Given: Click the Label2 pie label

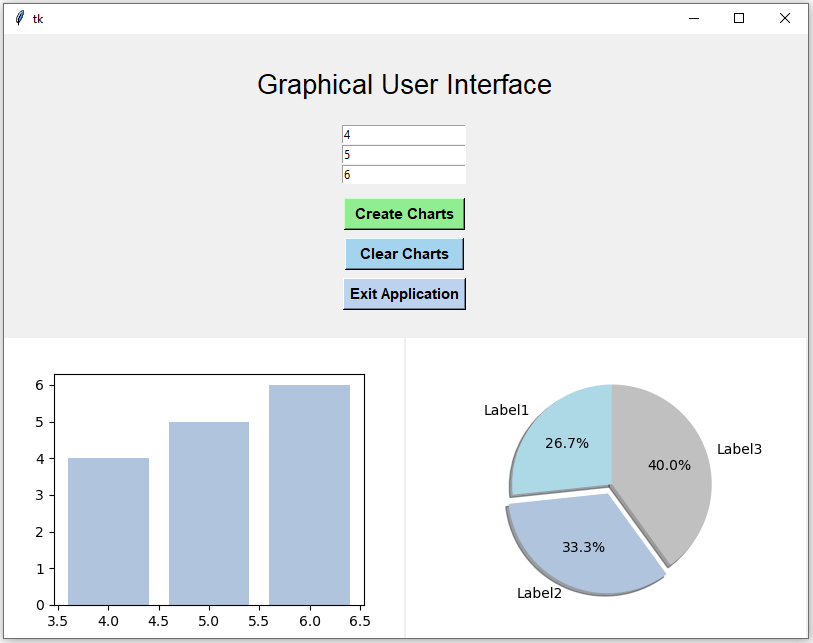Looking at the screenshot, I should click(x=539, y=593).
